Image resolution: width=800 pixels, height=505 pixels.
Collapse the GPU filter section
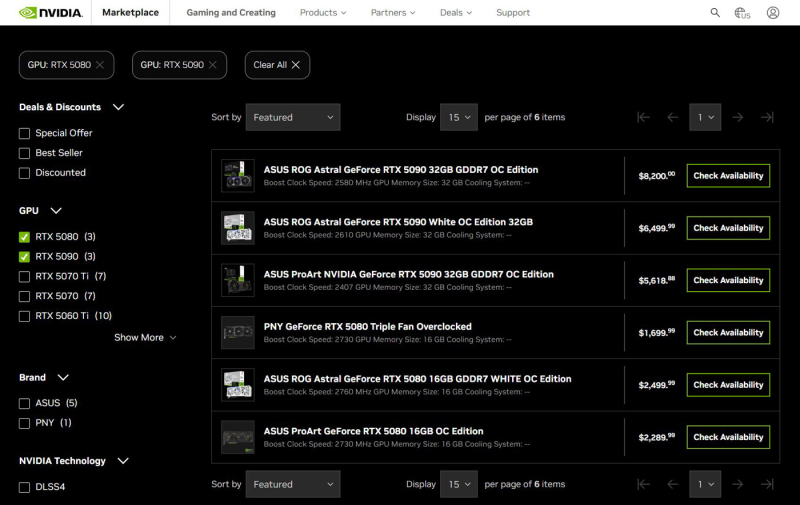[56, 211]
